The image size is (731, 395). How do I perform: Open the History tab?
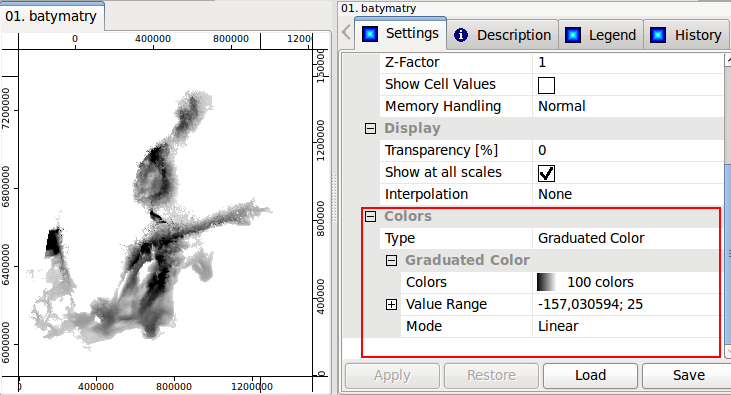click(686, 35)
